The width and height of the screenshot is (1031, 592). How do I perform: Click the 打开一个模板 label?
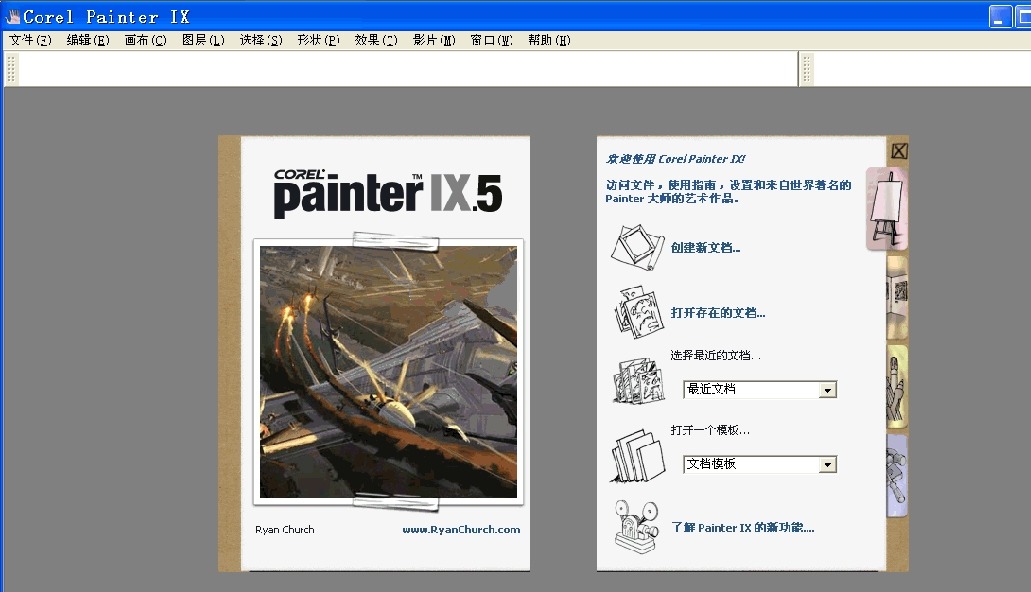tap(710, 430)
